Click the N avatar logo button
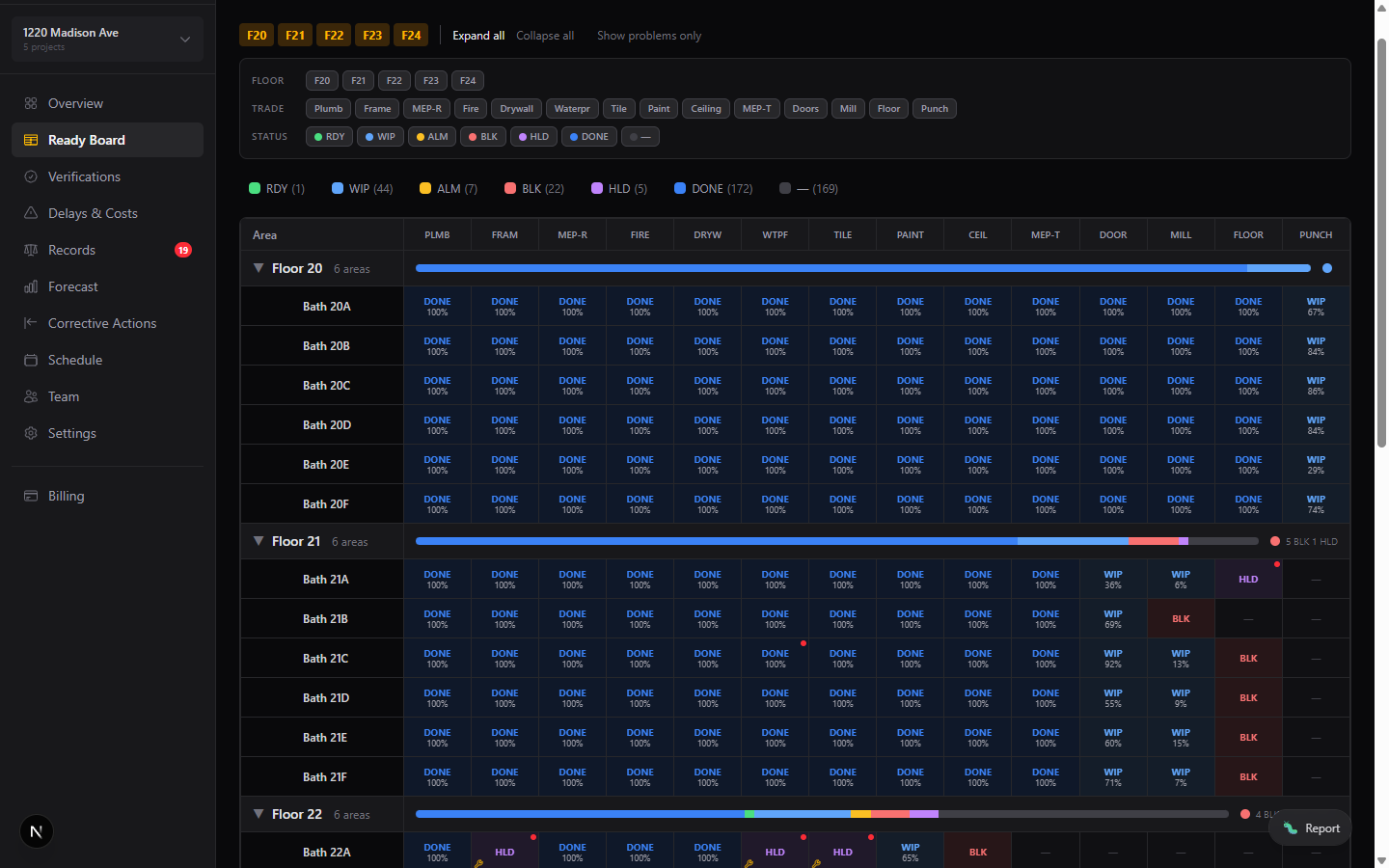 pos(37,831)
